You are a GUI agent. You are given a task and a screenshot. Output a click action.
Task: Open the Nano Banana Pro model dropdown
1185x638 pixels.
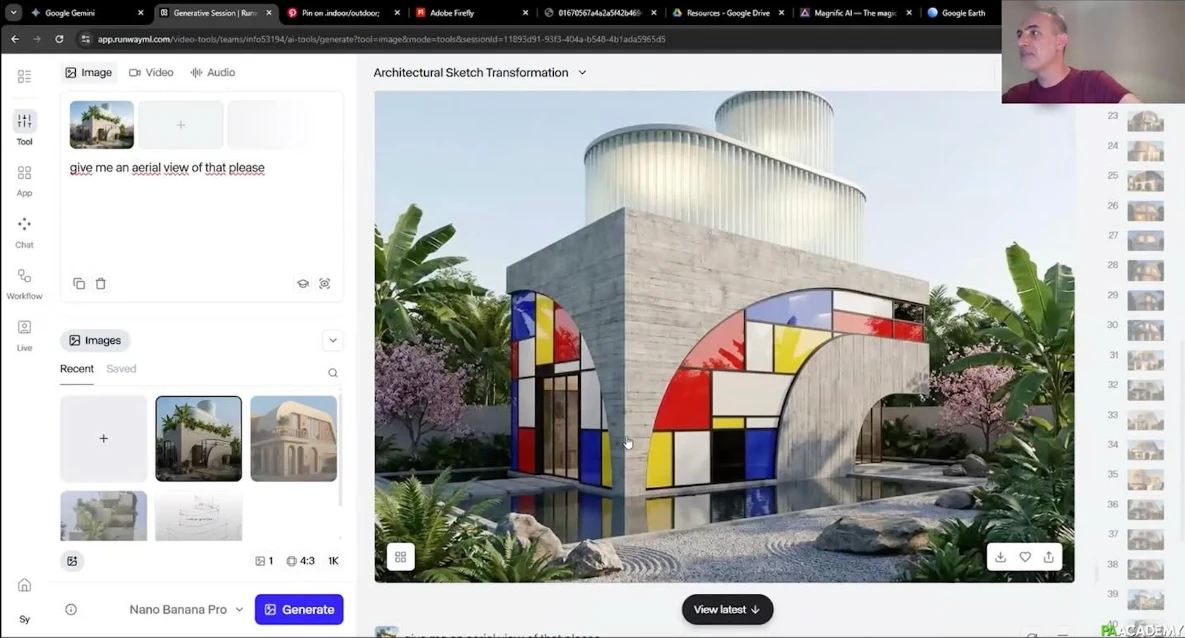coord(186,609)
